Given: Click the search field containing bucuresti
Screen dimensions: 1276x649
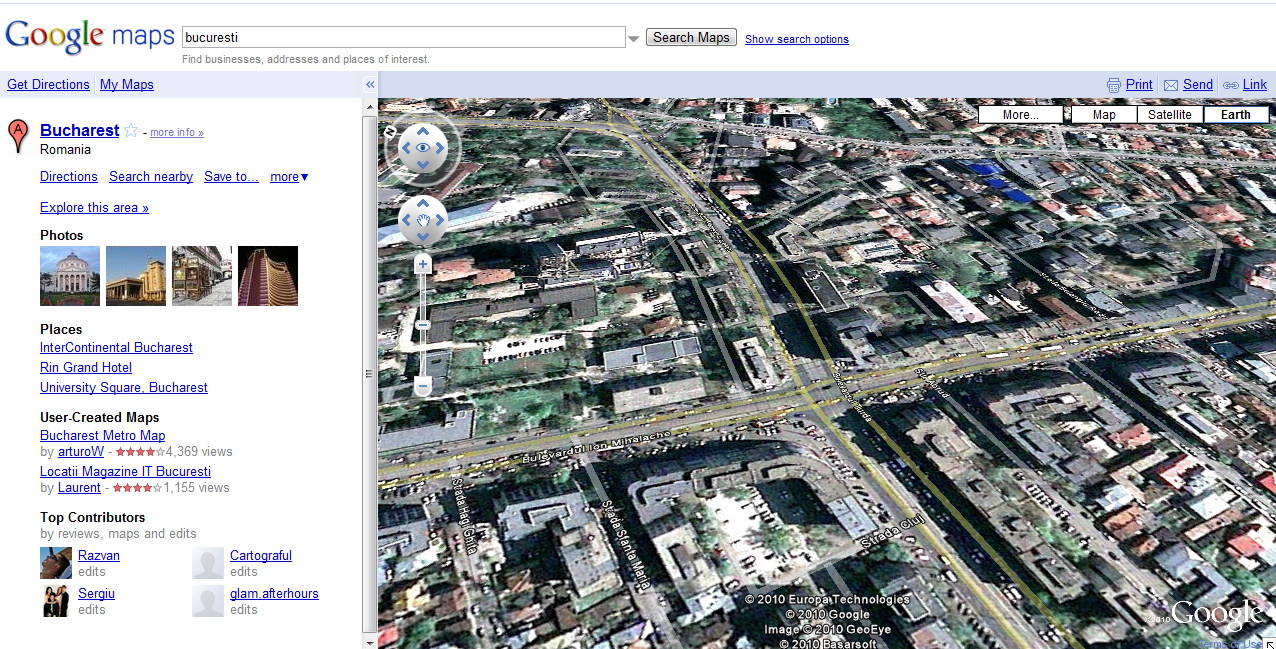Looking at the screenshot, I should point(404,37).
